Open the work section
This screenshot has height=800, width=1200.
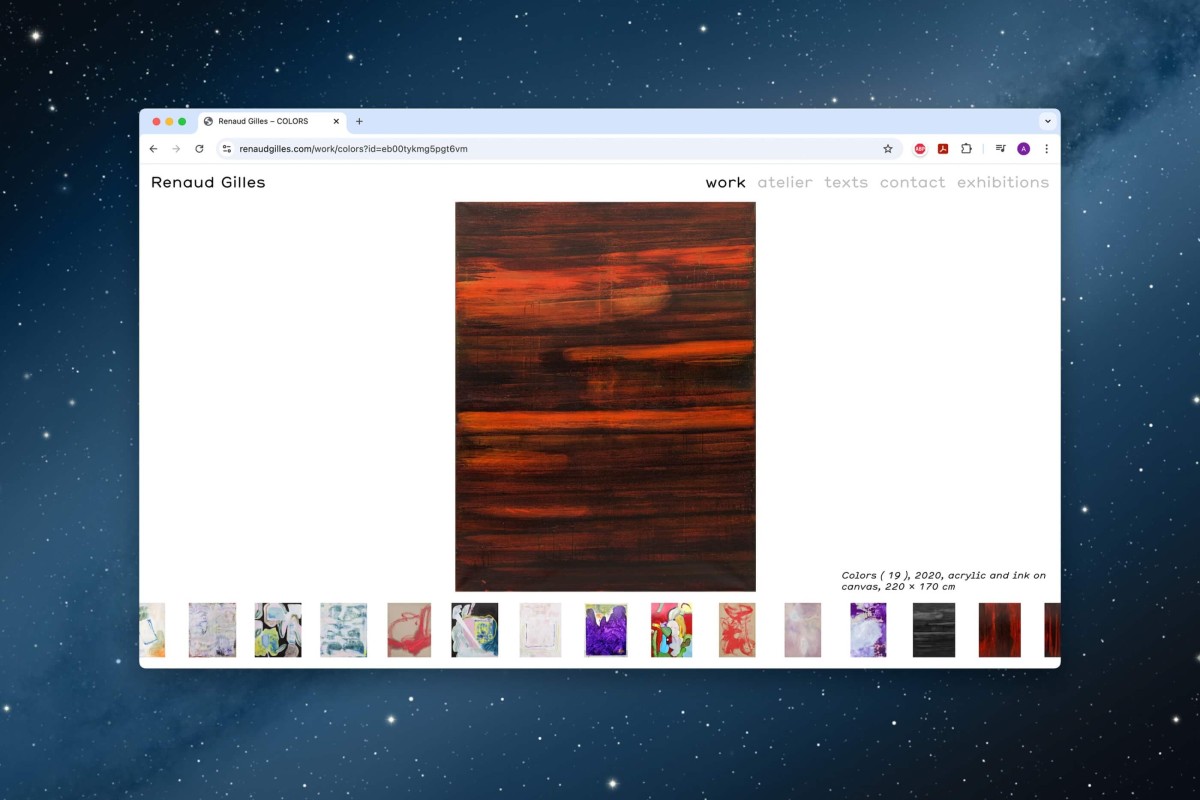[725, 182]
